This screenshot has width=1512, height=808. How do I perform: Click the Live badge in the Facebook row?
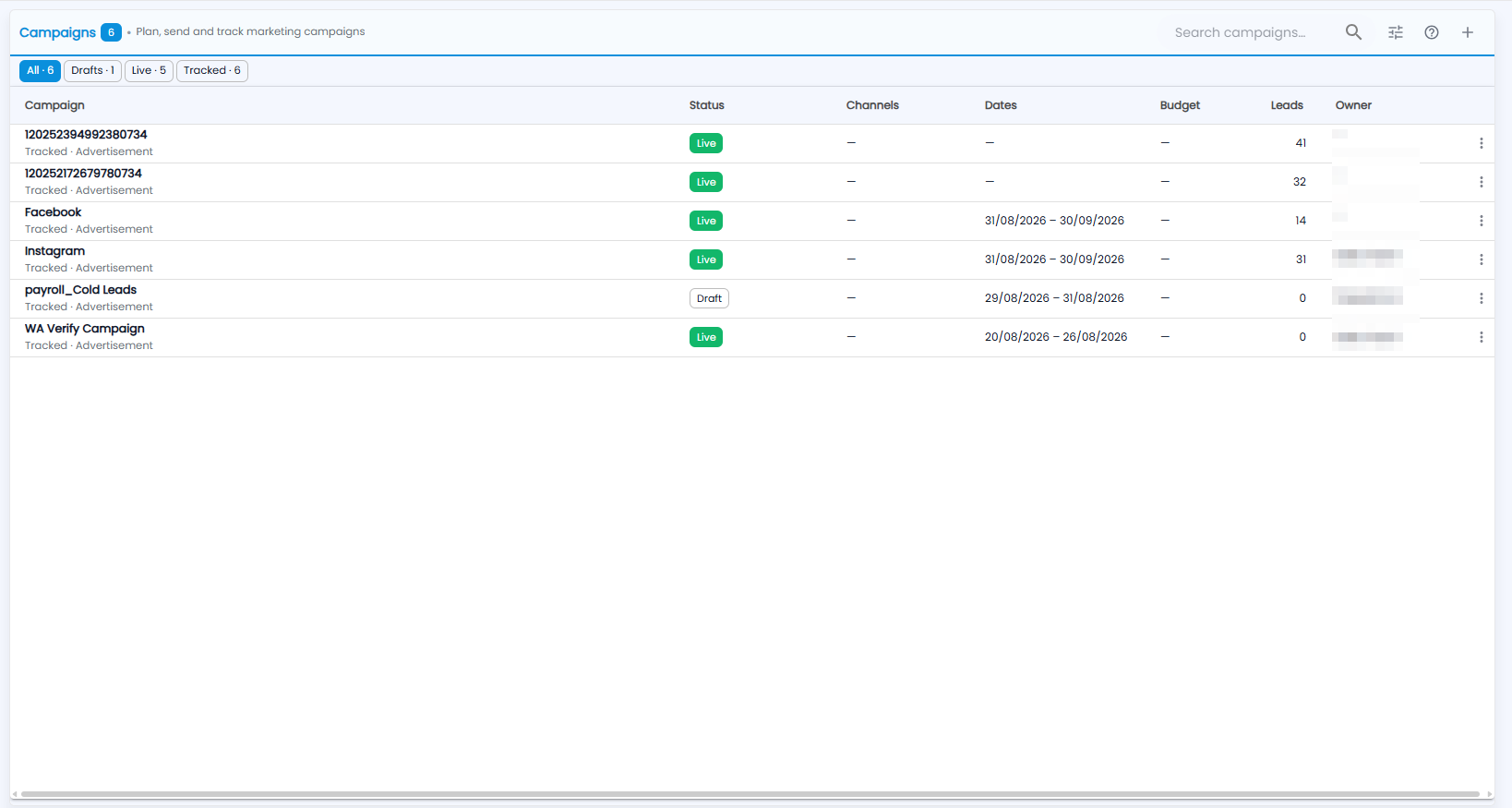pos(706,221)
